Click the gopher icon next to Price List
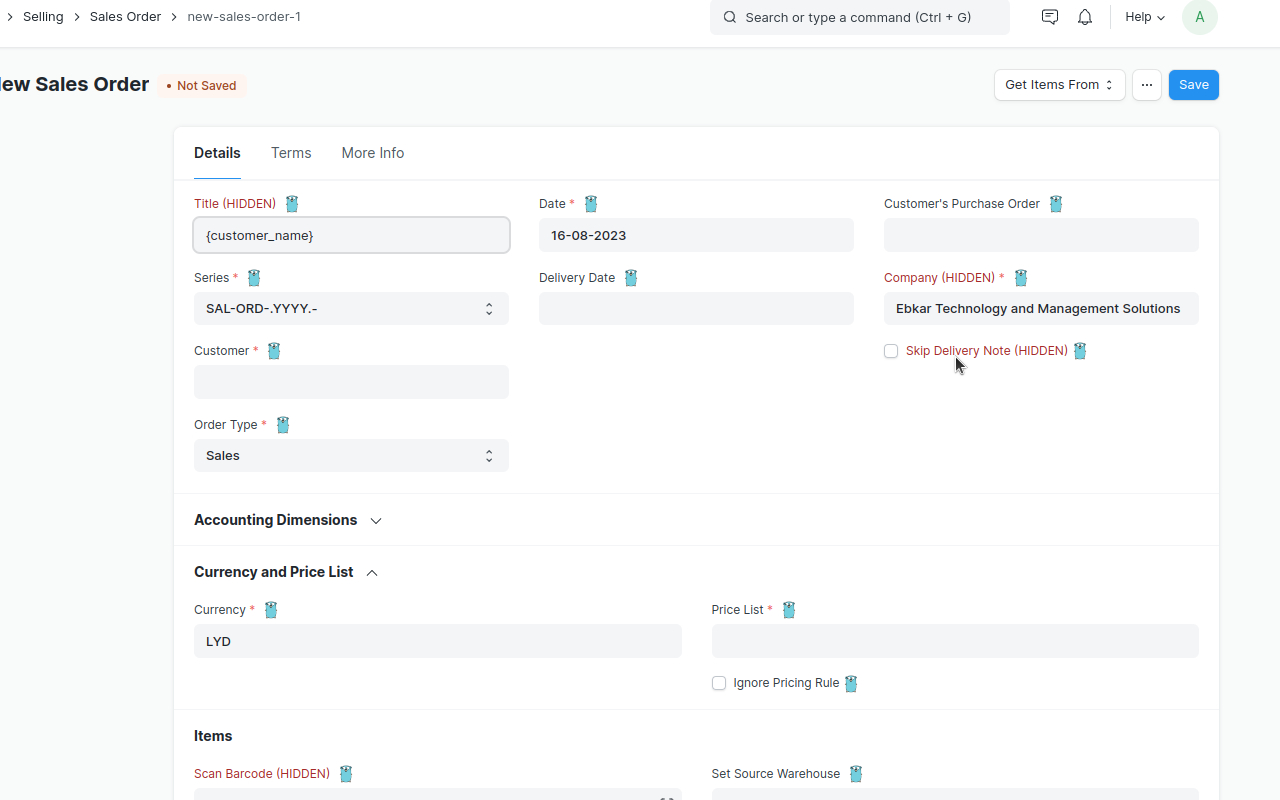 pyautogui.click(x=789, y=610)
